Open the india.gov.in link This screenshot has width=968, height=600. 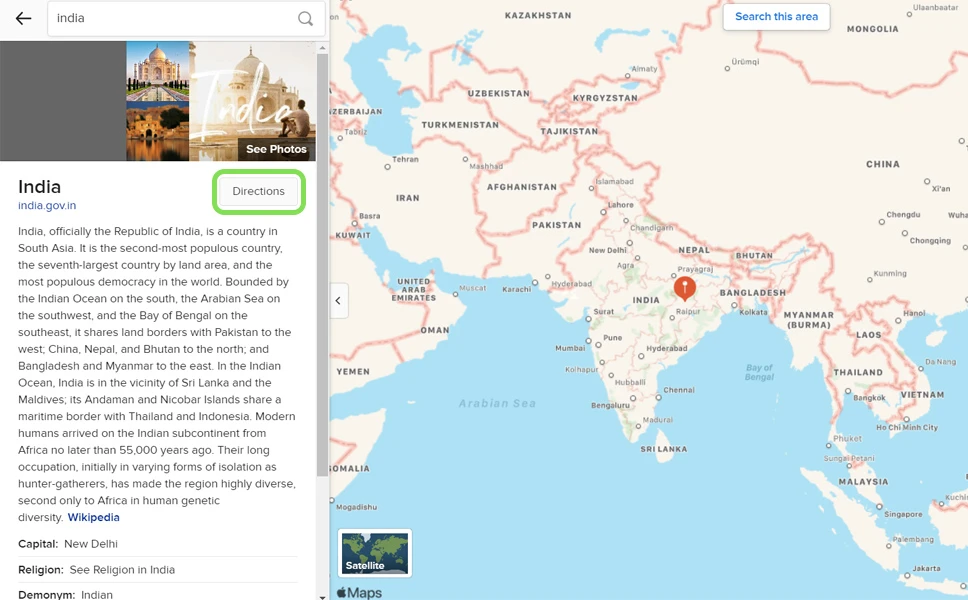47,206
